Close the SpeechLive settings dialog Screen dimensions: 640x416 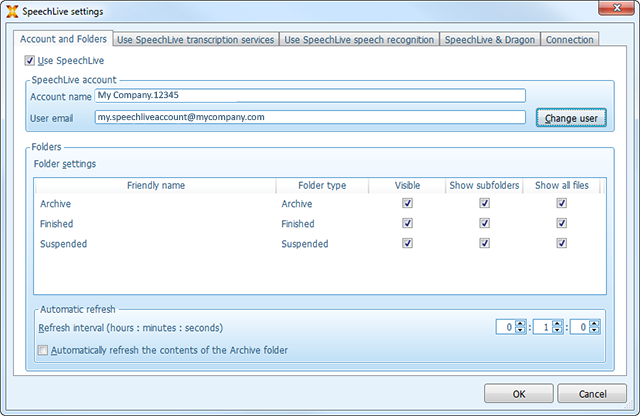tap(617, 8)
